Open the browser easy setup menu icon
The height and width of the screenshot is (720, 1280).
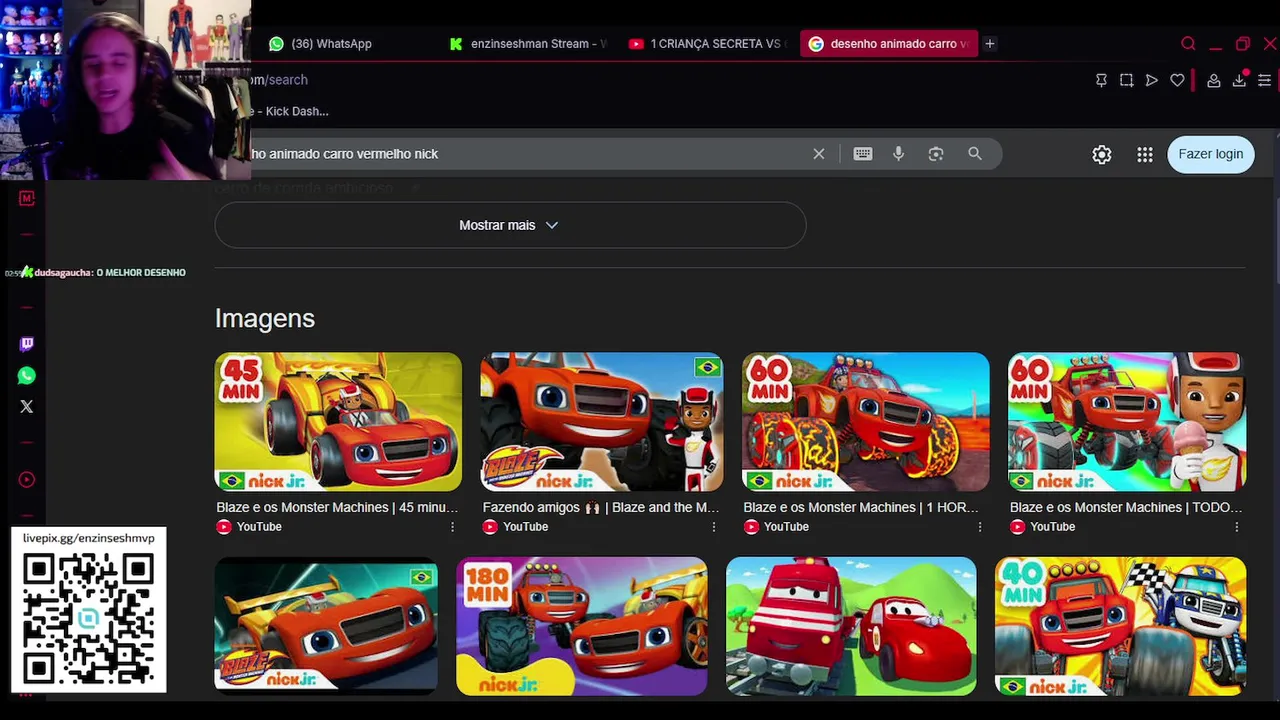pos(1265,80)
